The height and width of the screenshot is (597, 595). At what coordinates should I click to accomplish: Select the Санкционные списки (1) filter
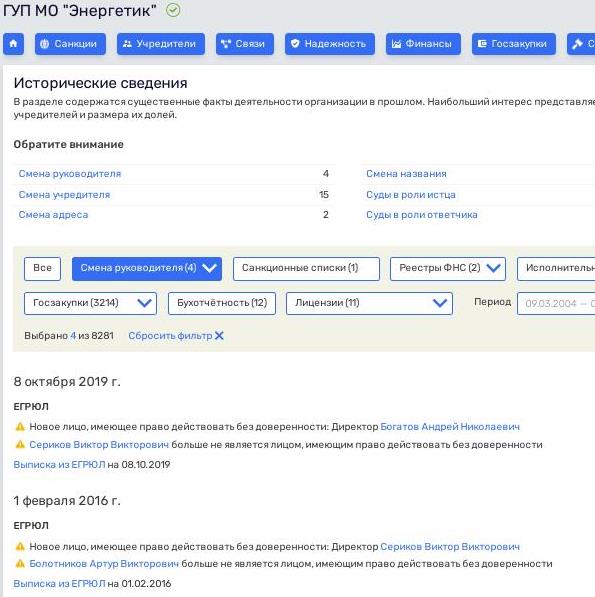pyautogui.click(x=306, y=269)
